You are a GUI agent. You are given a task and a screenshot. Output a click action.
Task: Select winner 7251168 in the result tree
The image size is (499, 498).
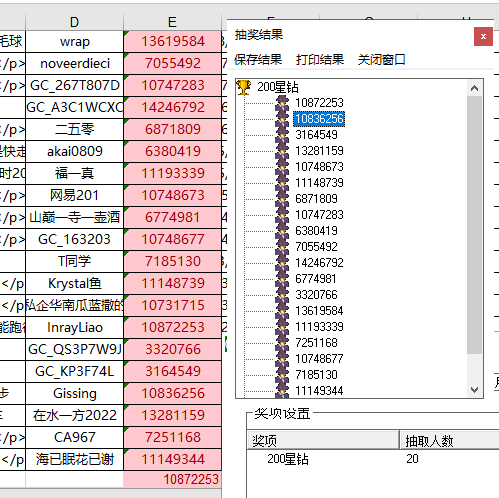[x=316, y=343]
